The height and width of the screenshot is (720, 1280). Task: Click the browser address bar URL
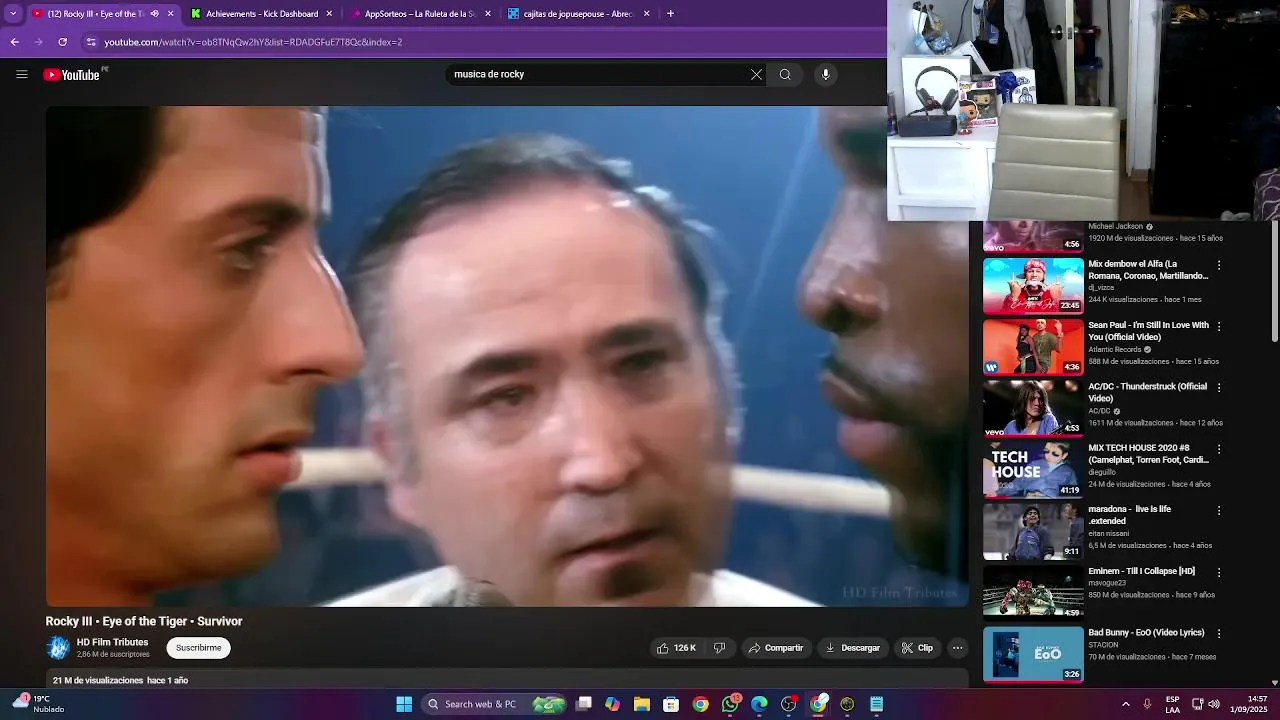253,42
